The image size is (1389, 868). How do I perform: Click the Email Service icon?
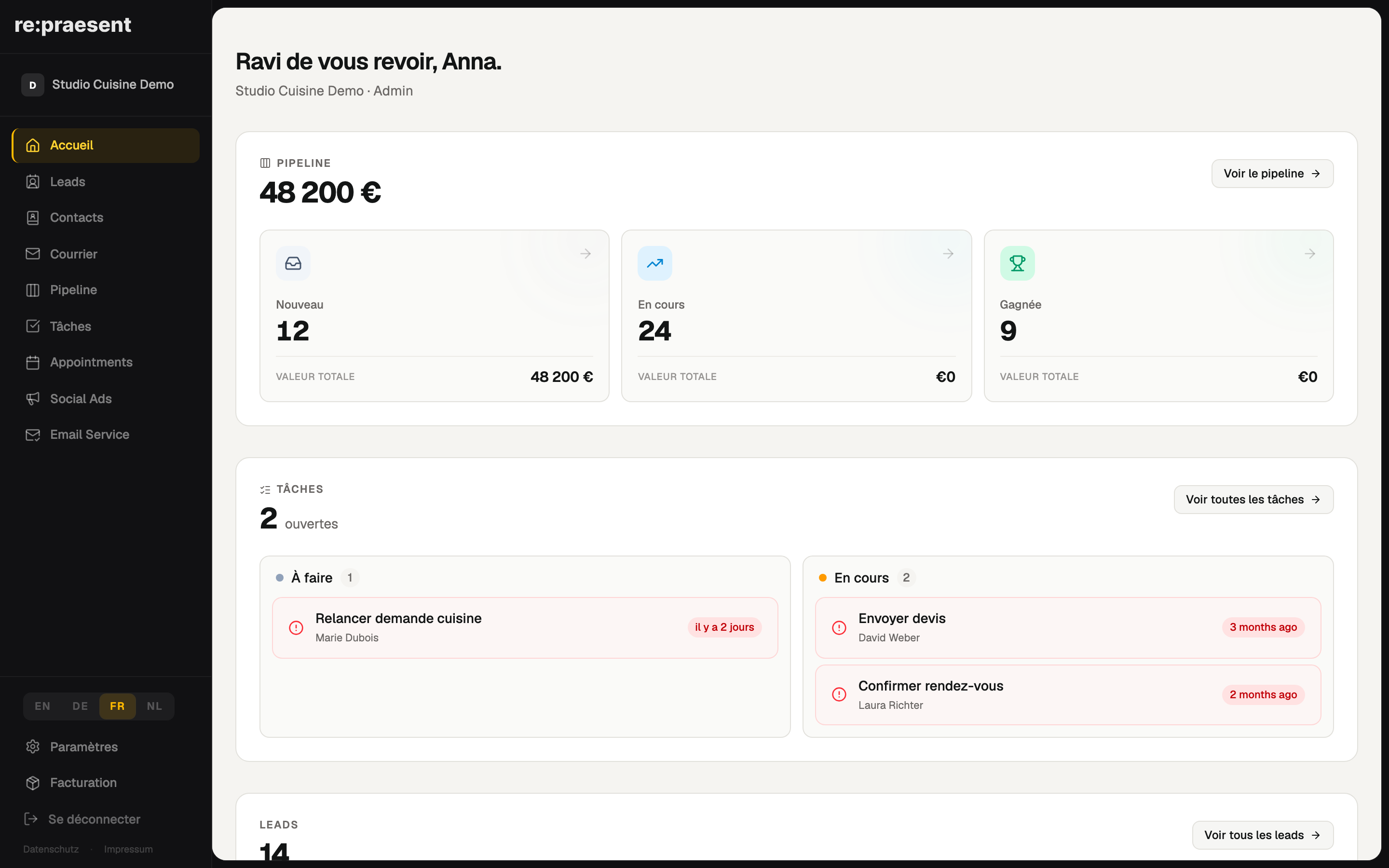tap(33, 434)
